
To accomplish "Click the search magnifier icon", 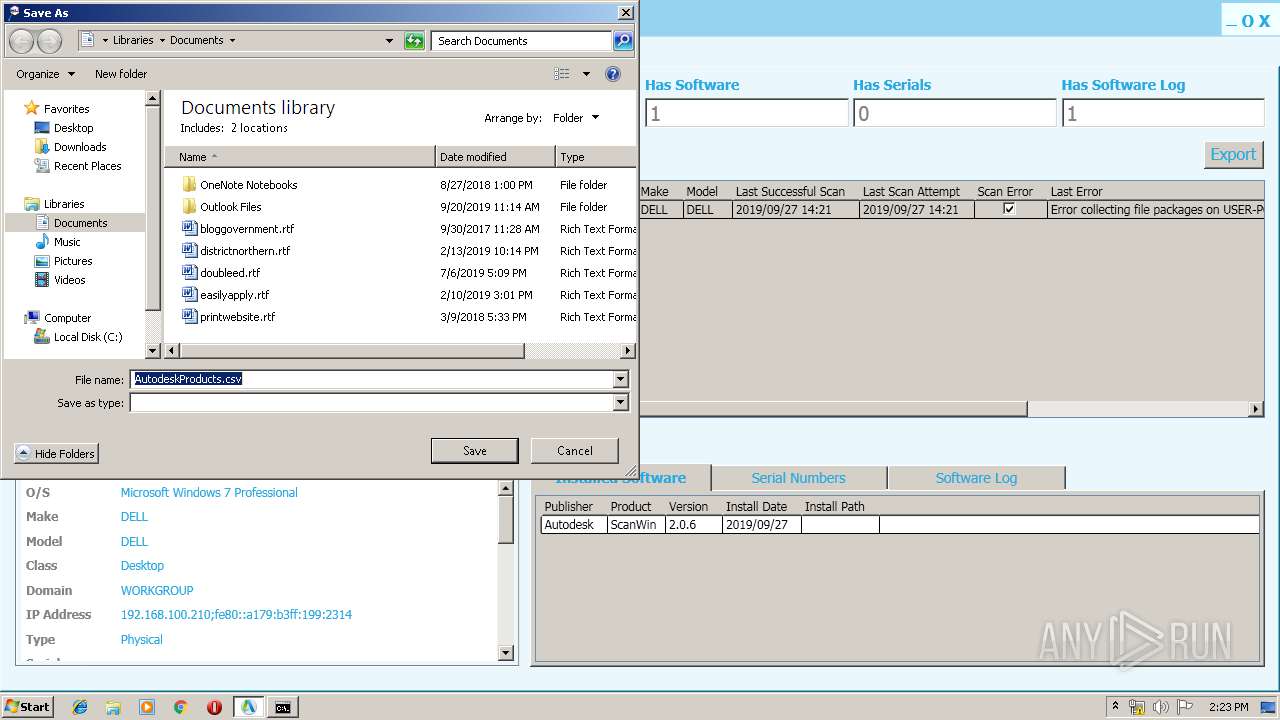I will tap(623, 41).
